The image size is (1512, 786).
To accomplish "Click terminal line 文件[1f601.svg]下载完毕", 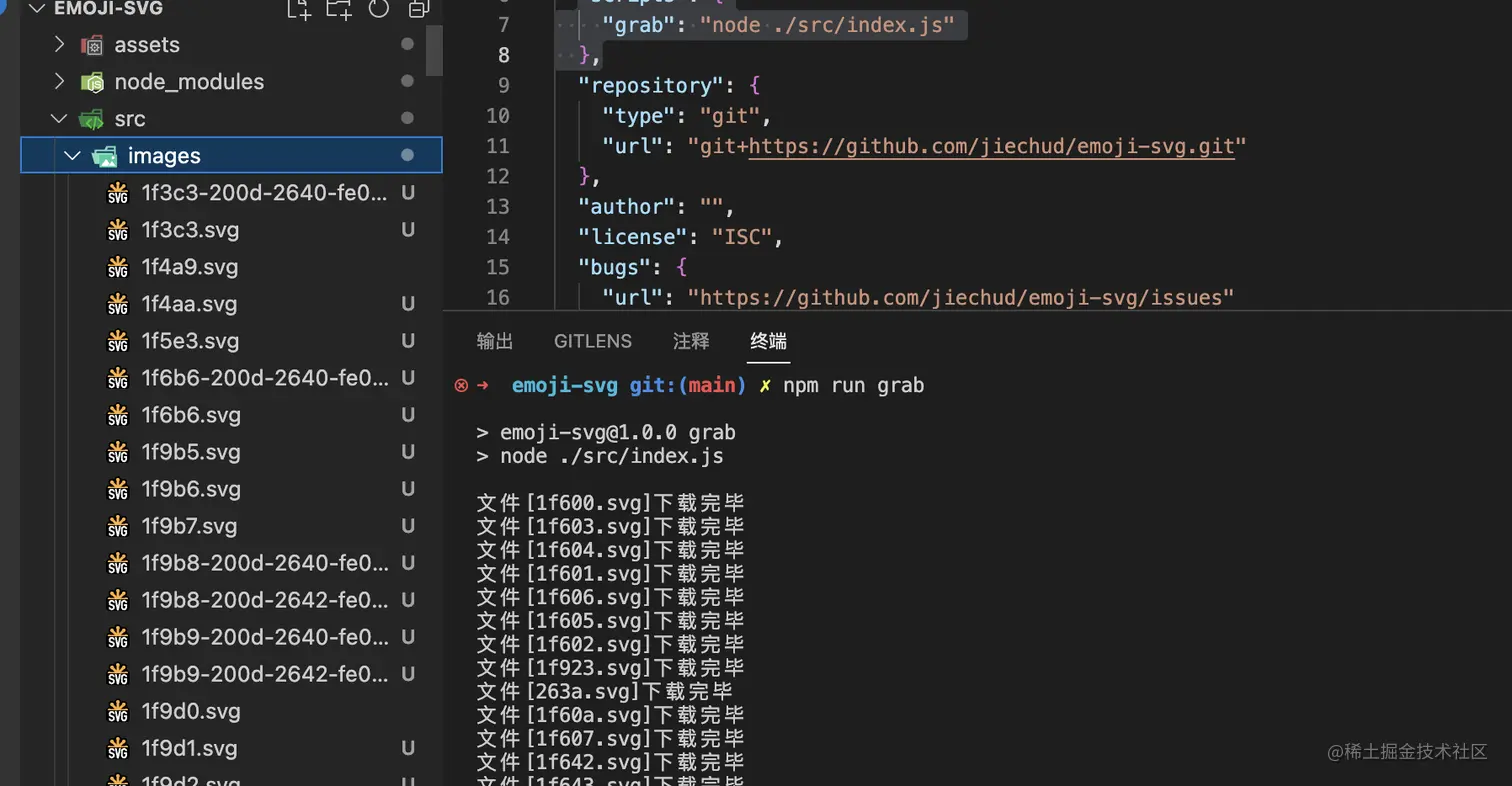I will 611,574.
